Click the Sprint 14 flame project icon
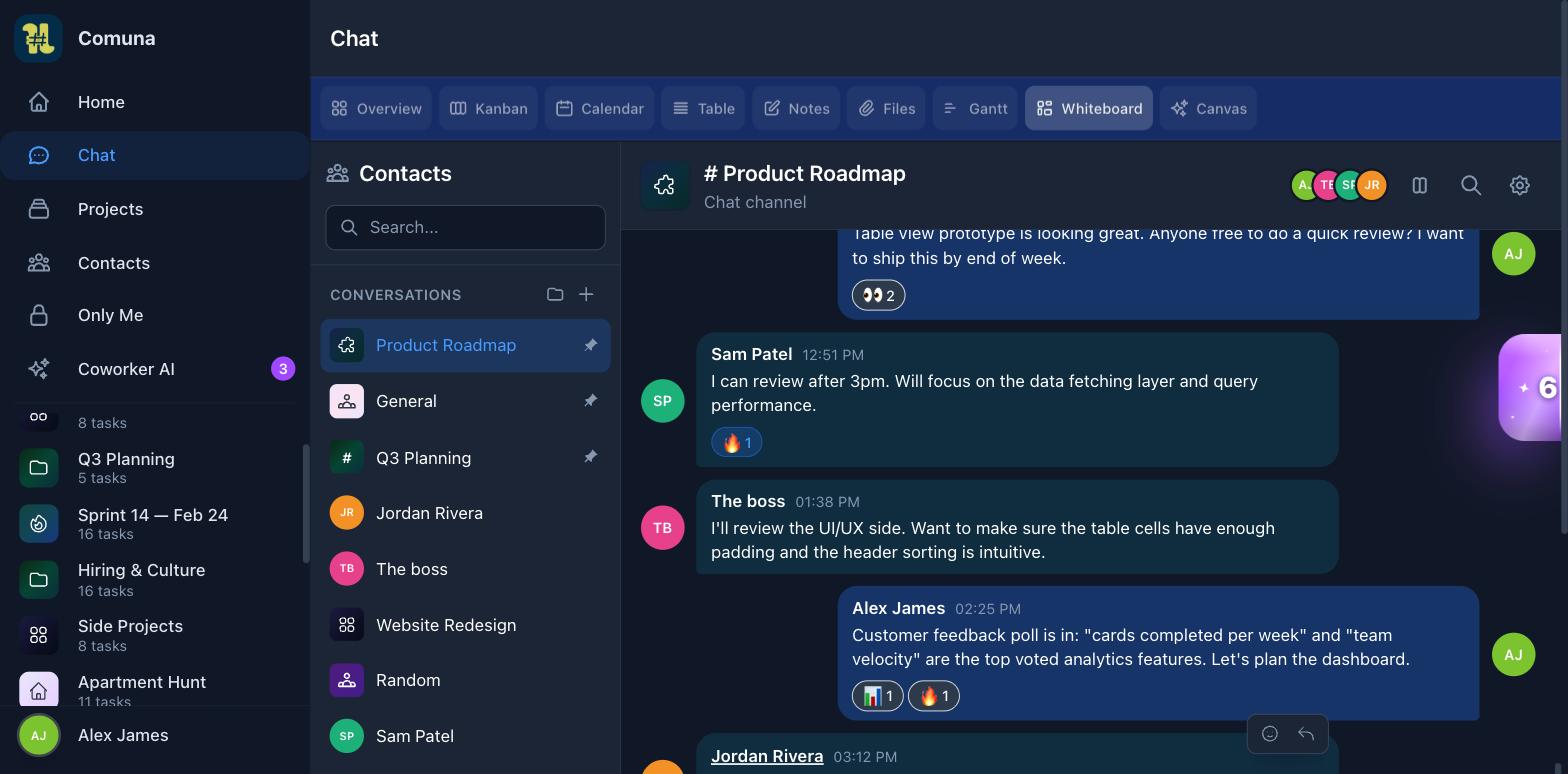Screen dimensions: 1568x774 coord(38,524)
